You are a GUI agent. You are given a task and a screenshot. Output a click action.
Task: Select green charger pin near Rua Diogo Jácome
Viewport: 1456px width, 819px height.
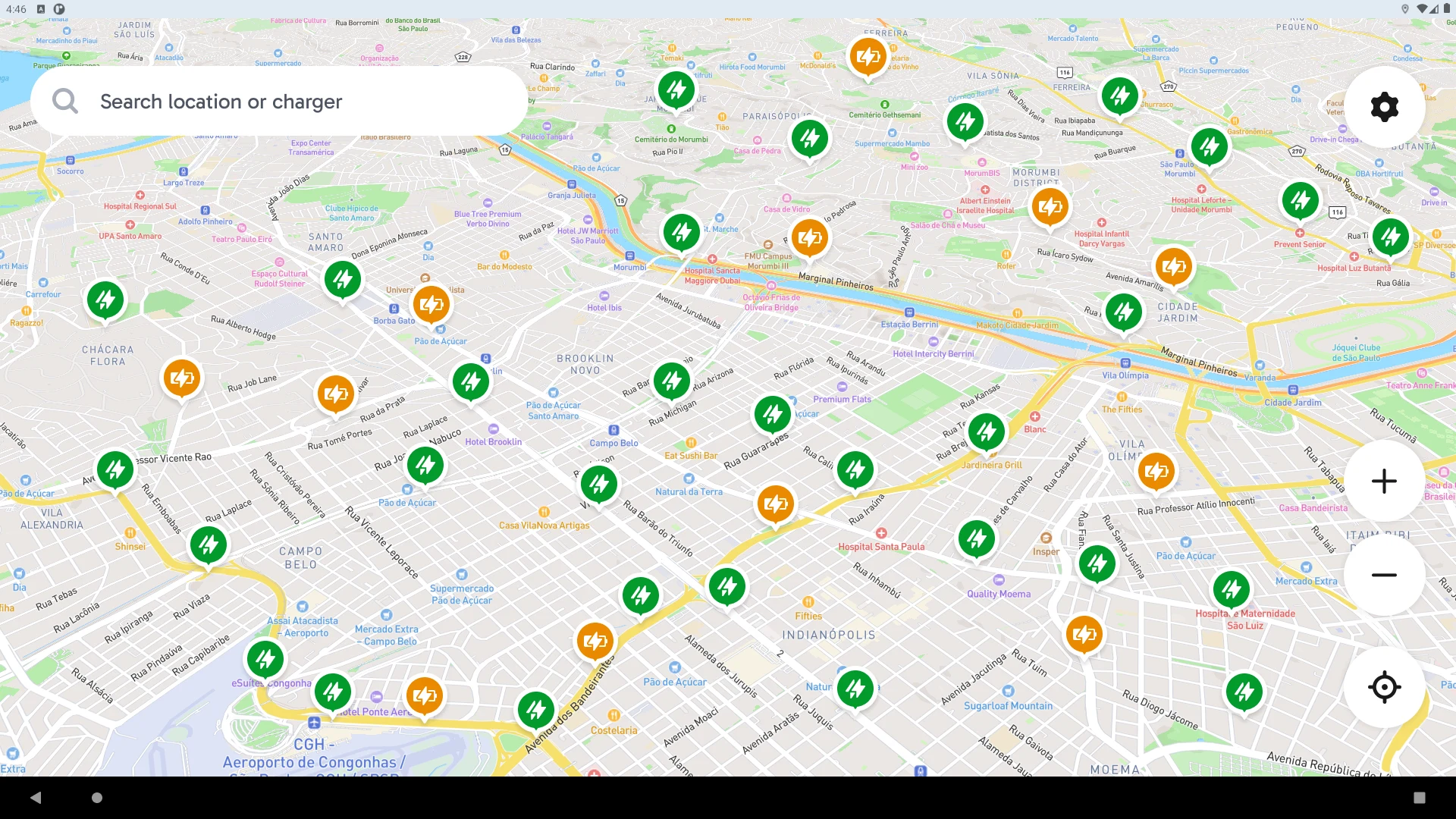click(x=1244, y=693)
